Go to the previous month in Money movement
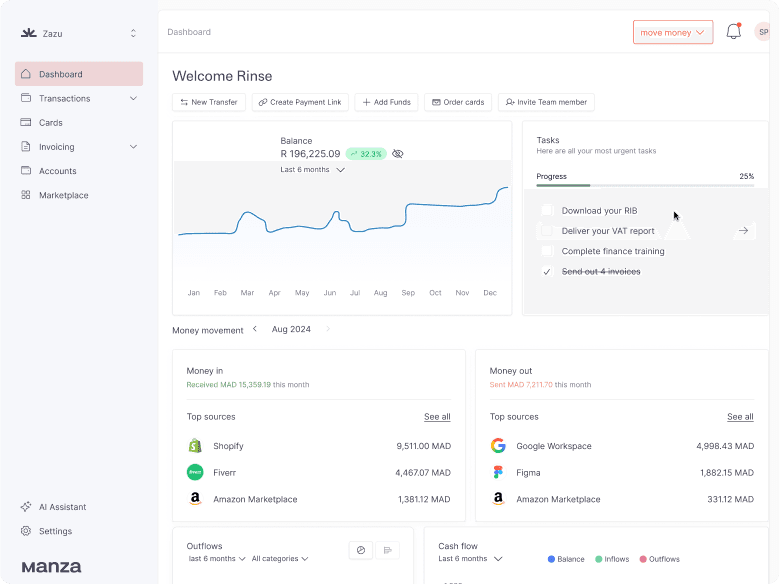This screenshot has width=780, height=585. tap(255, 329)
